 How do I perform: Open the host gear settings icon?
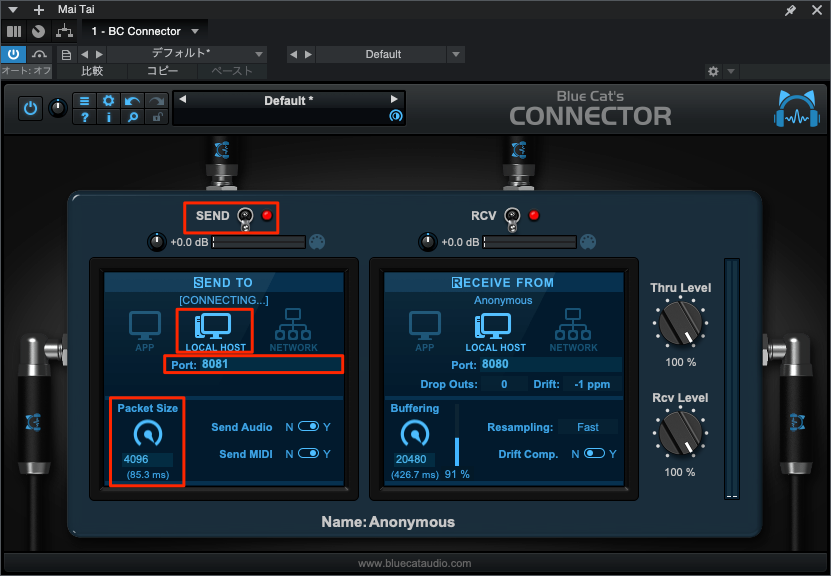click(713, 71)
